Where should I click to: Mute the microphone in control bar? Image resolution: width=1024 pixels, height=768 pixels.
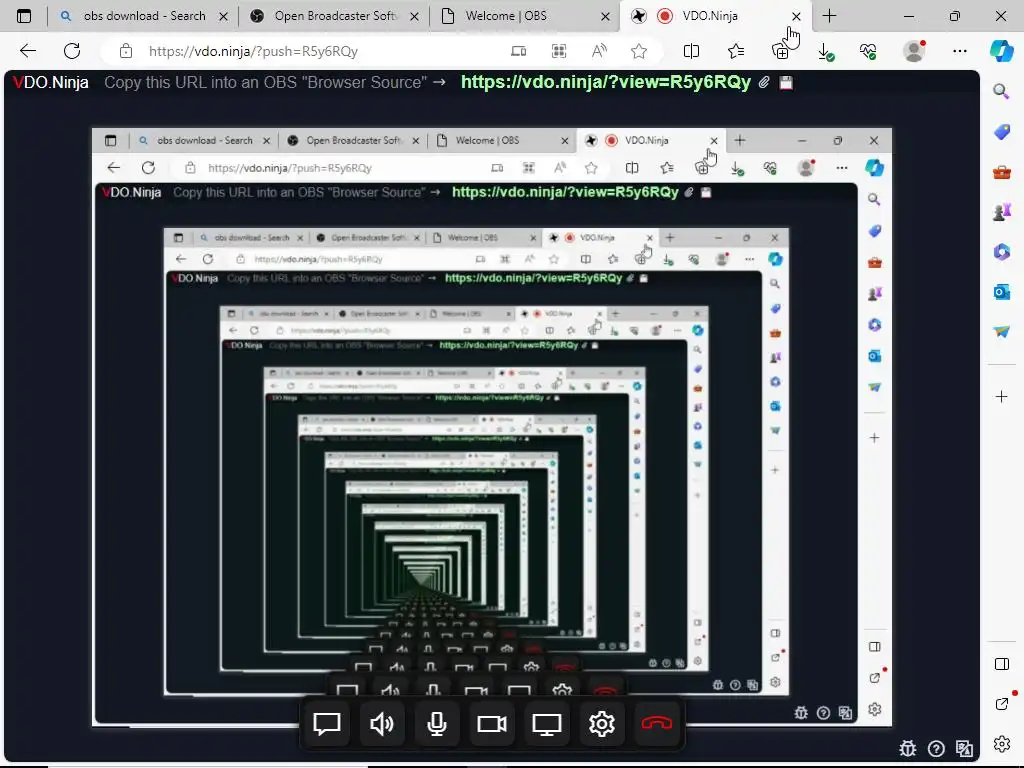[436, 724]
